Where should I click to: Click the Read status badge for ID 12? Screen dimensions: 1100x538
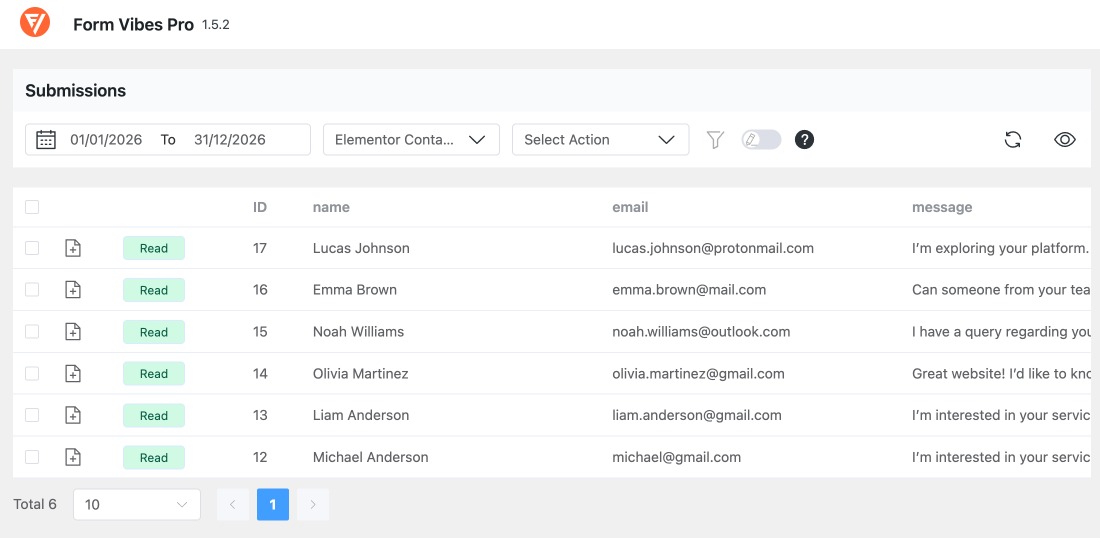(x=154, y=457)
